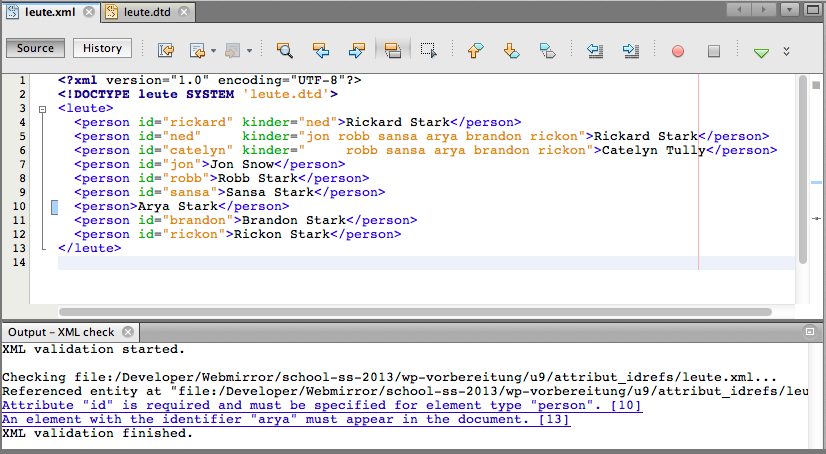Open the 'Attribute "id" is required' error link
This screenshot has width=826, height=454.
322,406
